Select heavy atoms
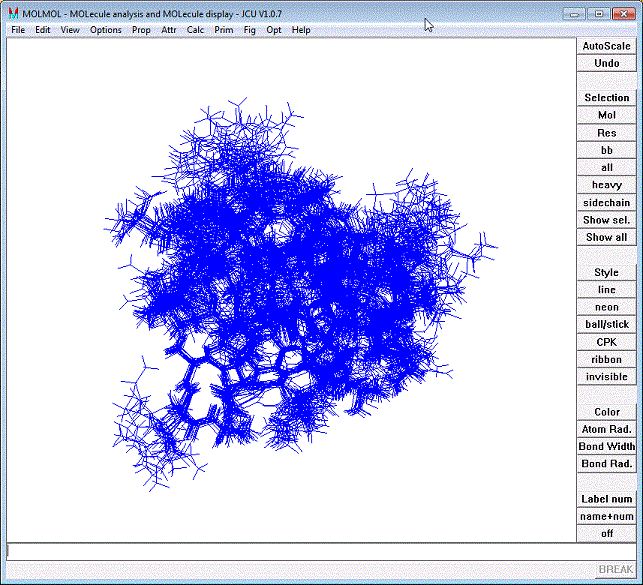 tap(607, 185)
